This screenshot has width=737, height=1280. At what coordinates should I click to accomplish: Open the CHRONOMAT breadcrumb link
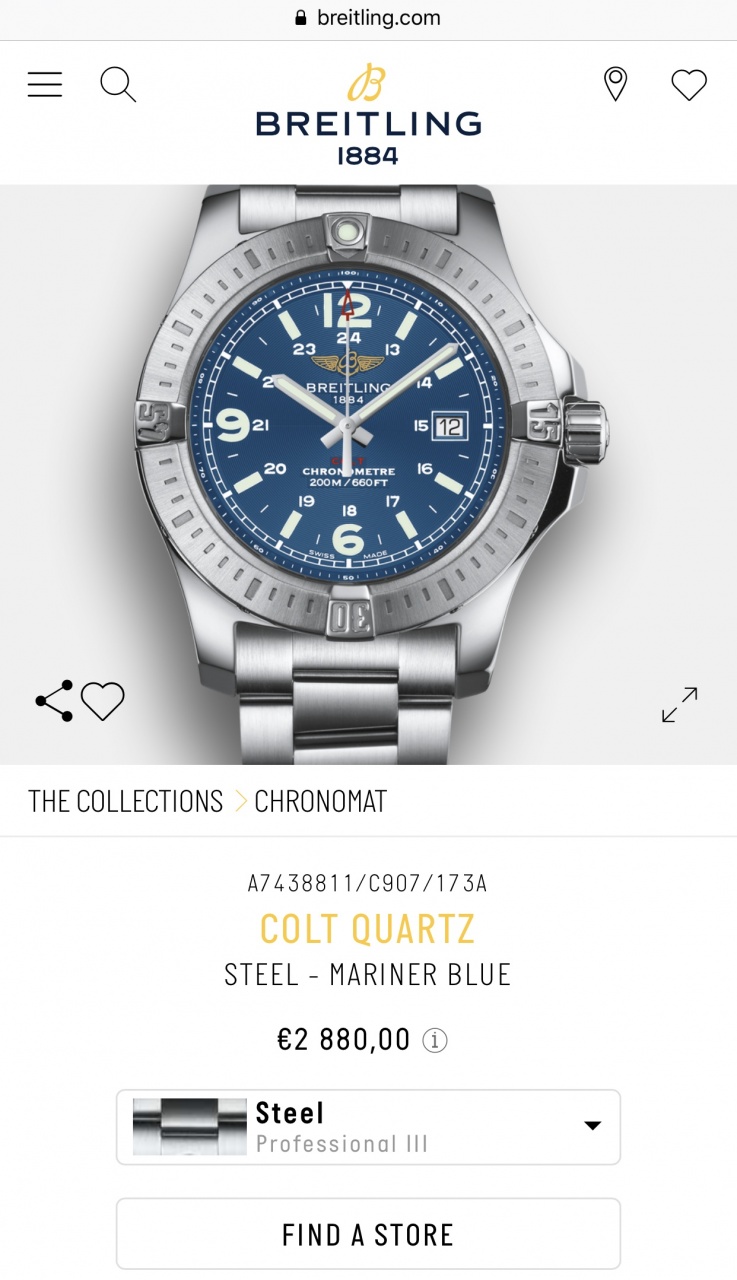[320, 801]
